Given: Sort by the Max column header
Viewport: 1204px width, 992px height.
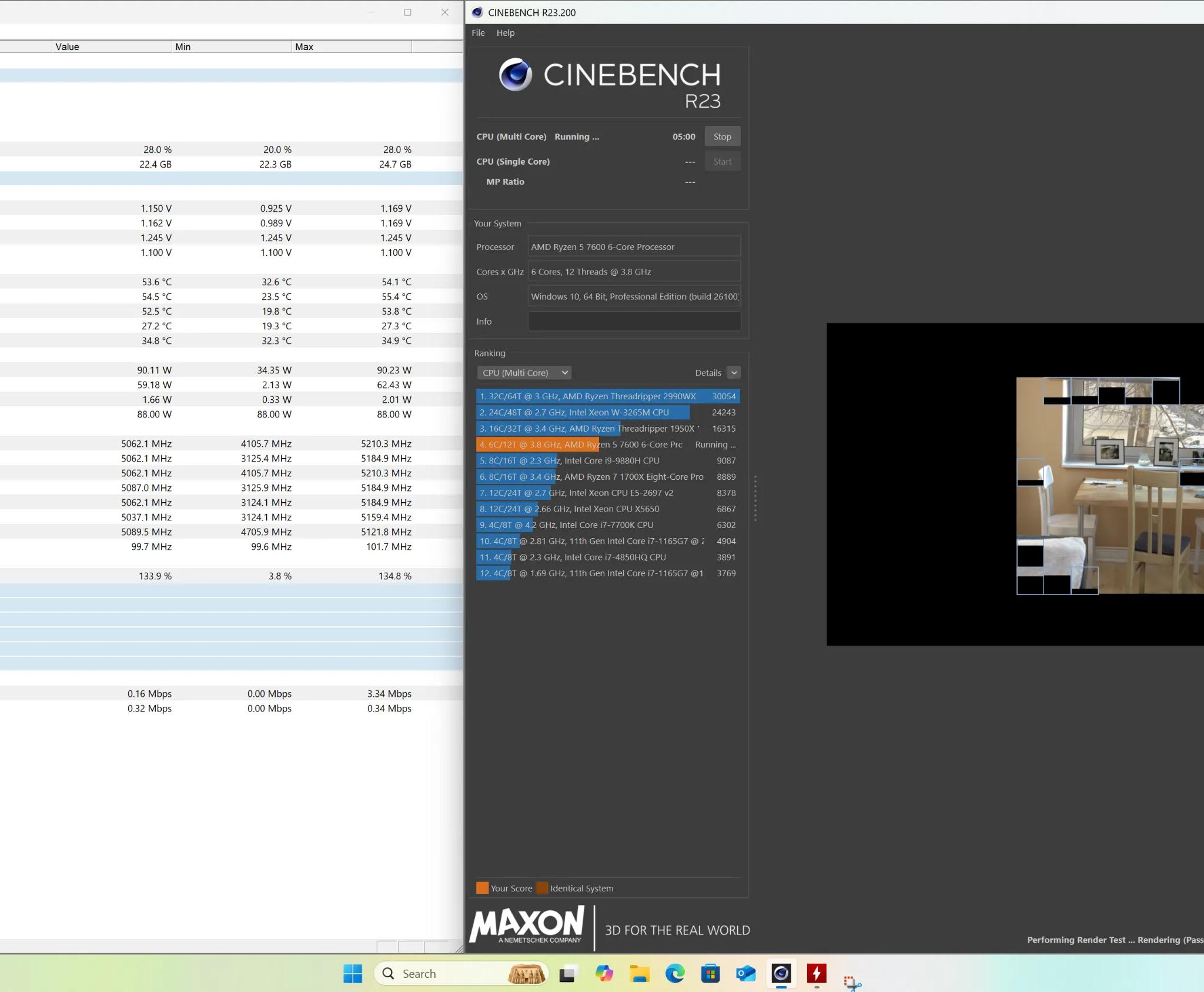Looking at the screenshot, I should 352,46.
